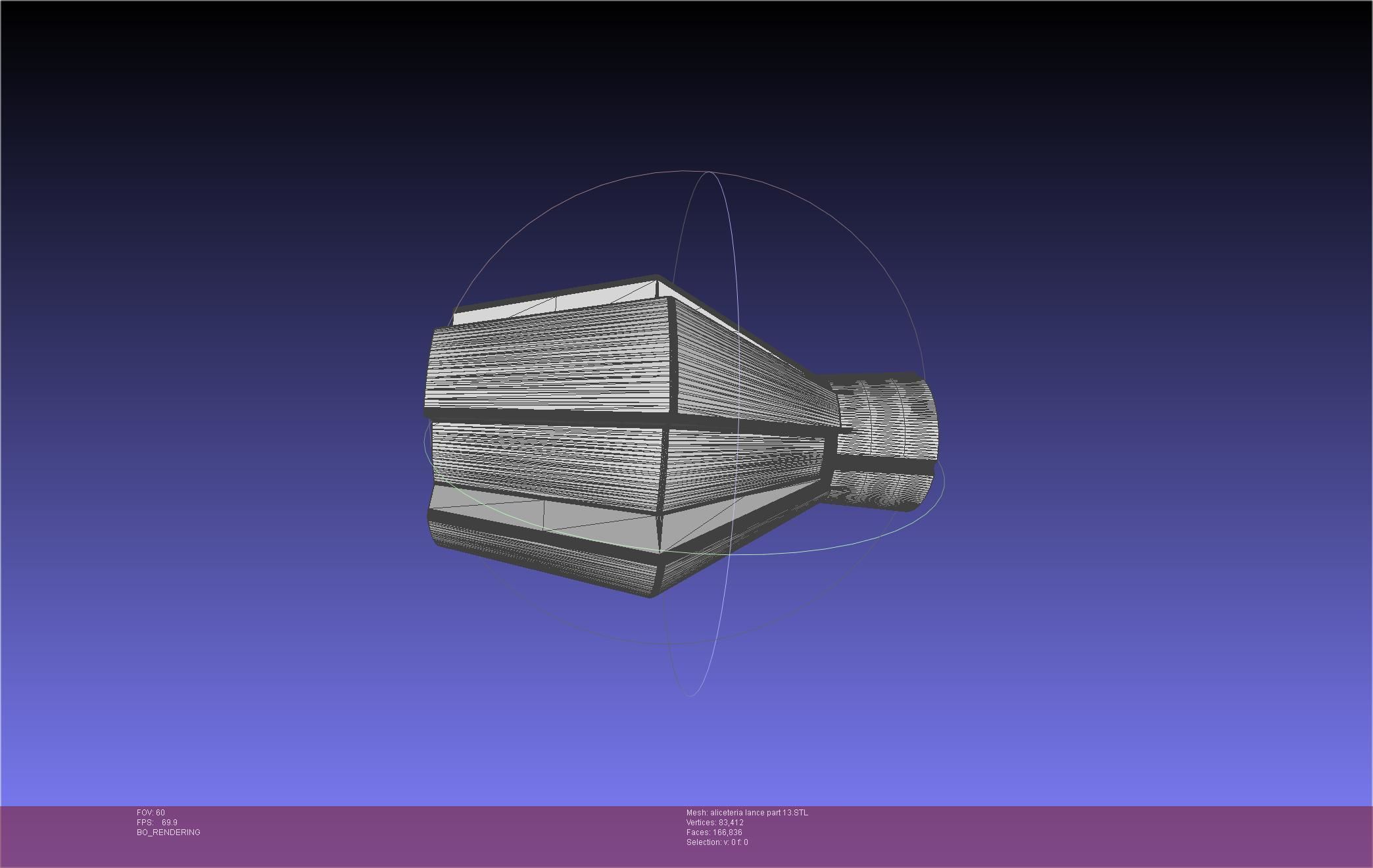Click the Faces: 166,836 count
Screen dimensions: 1373x868
[714, 832]
